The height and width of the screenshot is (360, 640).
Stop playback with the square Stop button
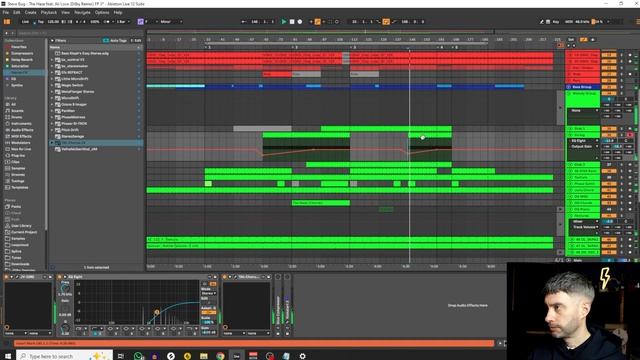coord(292,22)
